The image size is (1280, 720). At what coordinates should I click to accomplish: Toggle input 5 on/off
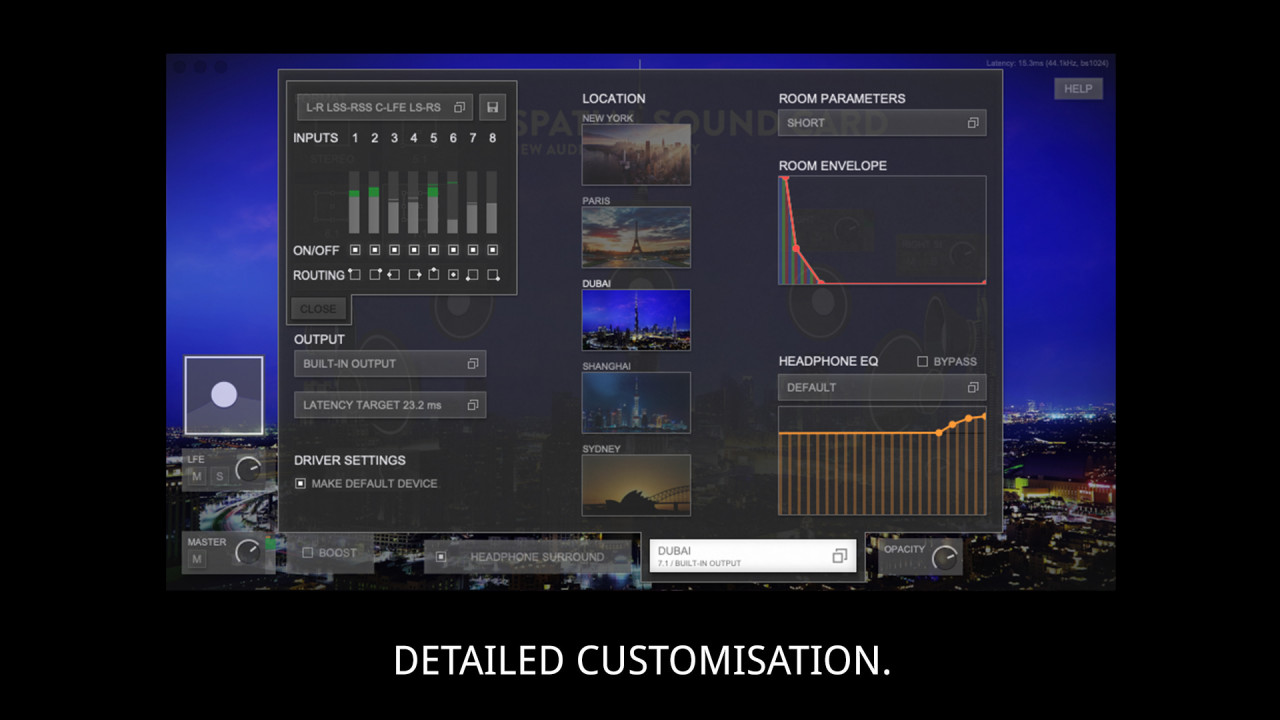pyautogui.click(x=433, y=250)
